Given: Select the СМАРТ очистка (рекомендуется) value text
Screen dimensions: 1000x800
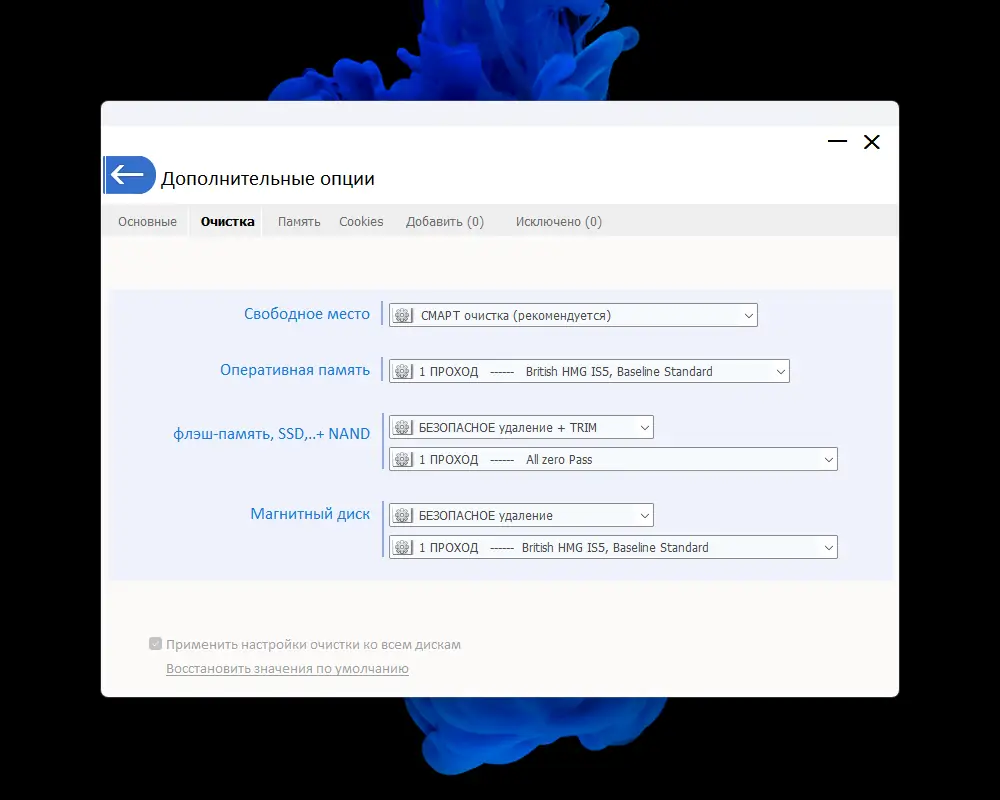Looking at the screenshot, I should coord(516,315).
